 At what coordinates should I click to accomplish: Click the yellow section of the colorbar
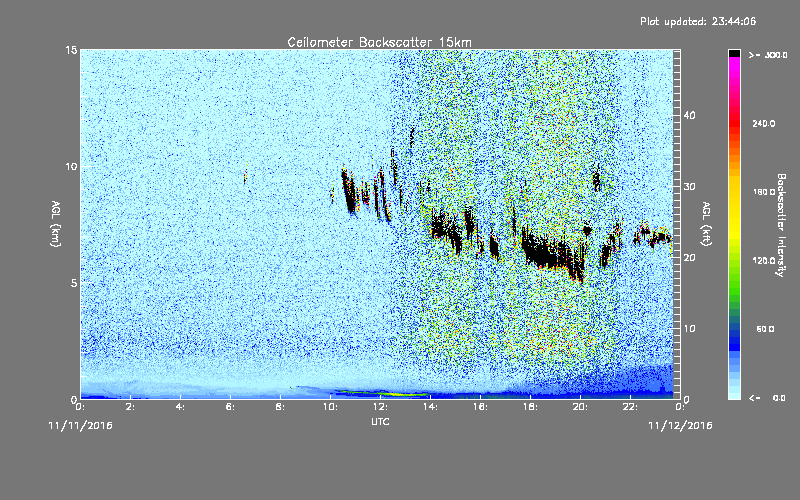tap(734, 214)
